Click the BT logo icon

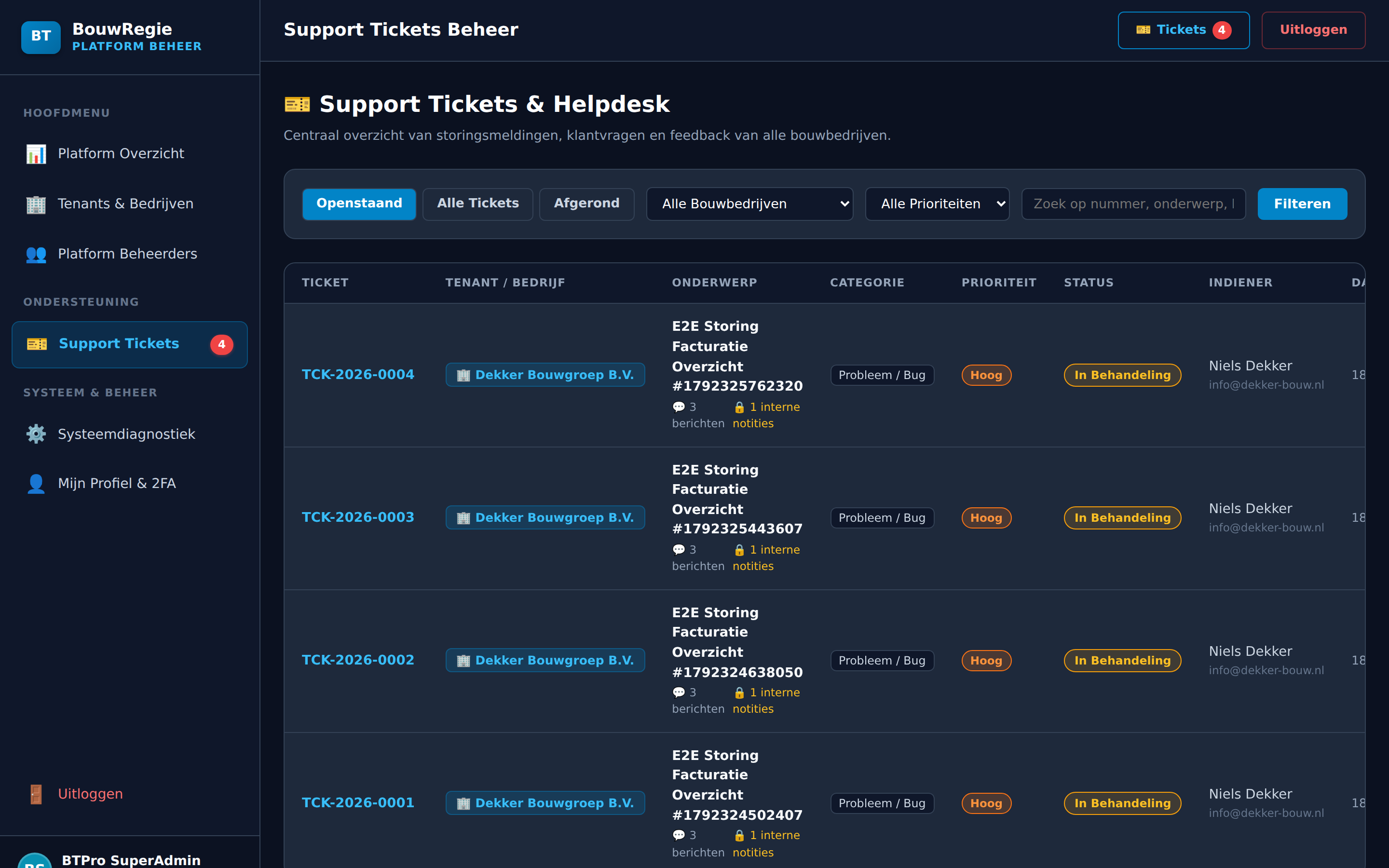pyautogui.click(x=41, y=36)
